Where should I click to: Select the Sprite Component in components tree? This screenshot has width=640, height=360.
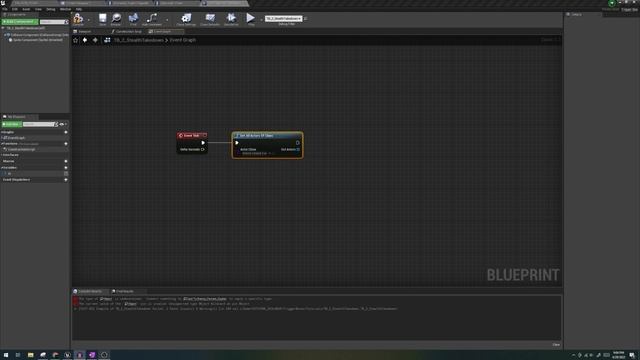[x=37, y=40]
